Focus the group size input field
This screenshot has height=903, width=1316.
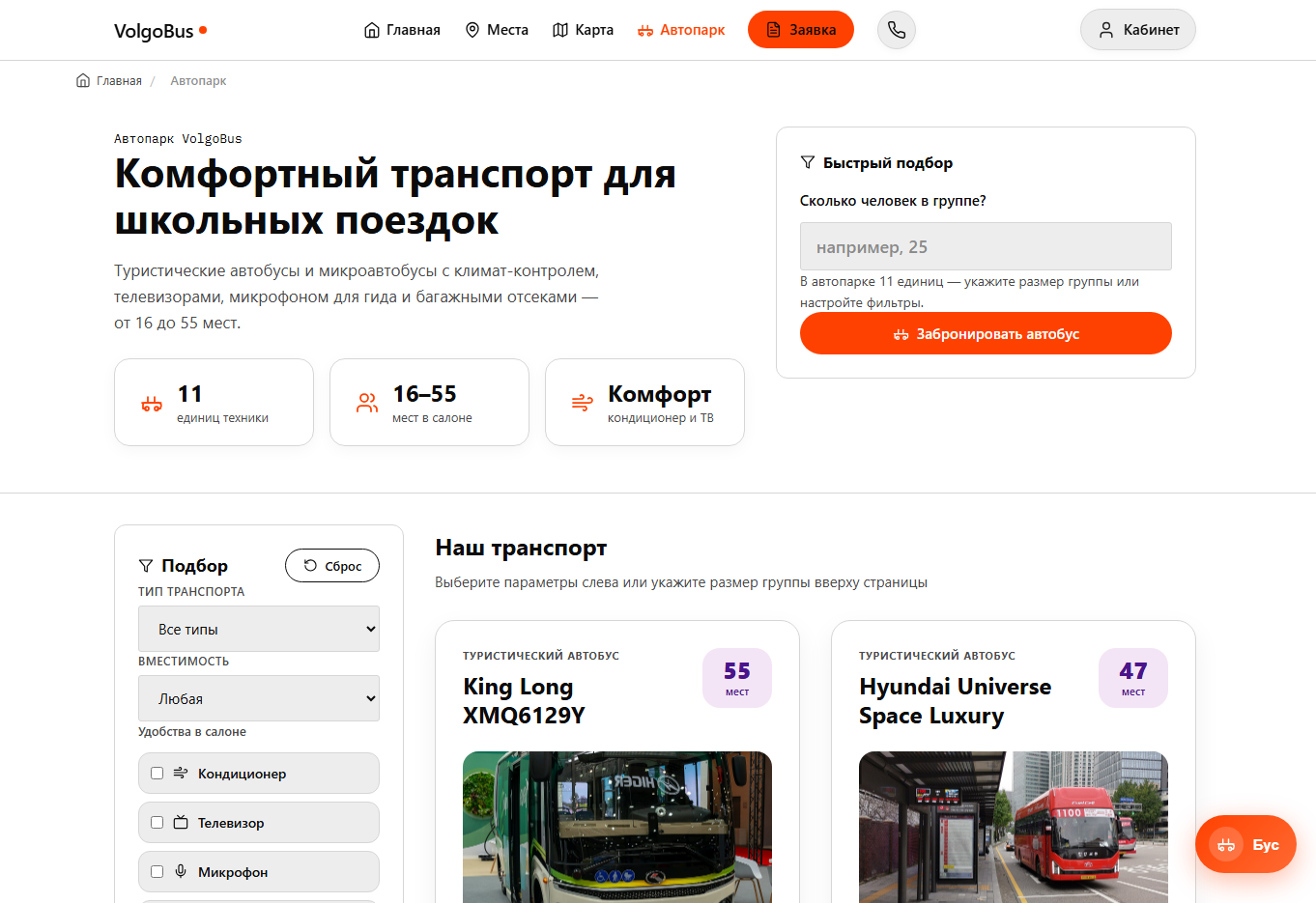point(986,246)
